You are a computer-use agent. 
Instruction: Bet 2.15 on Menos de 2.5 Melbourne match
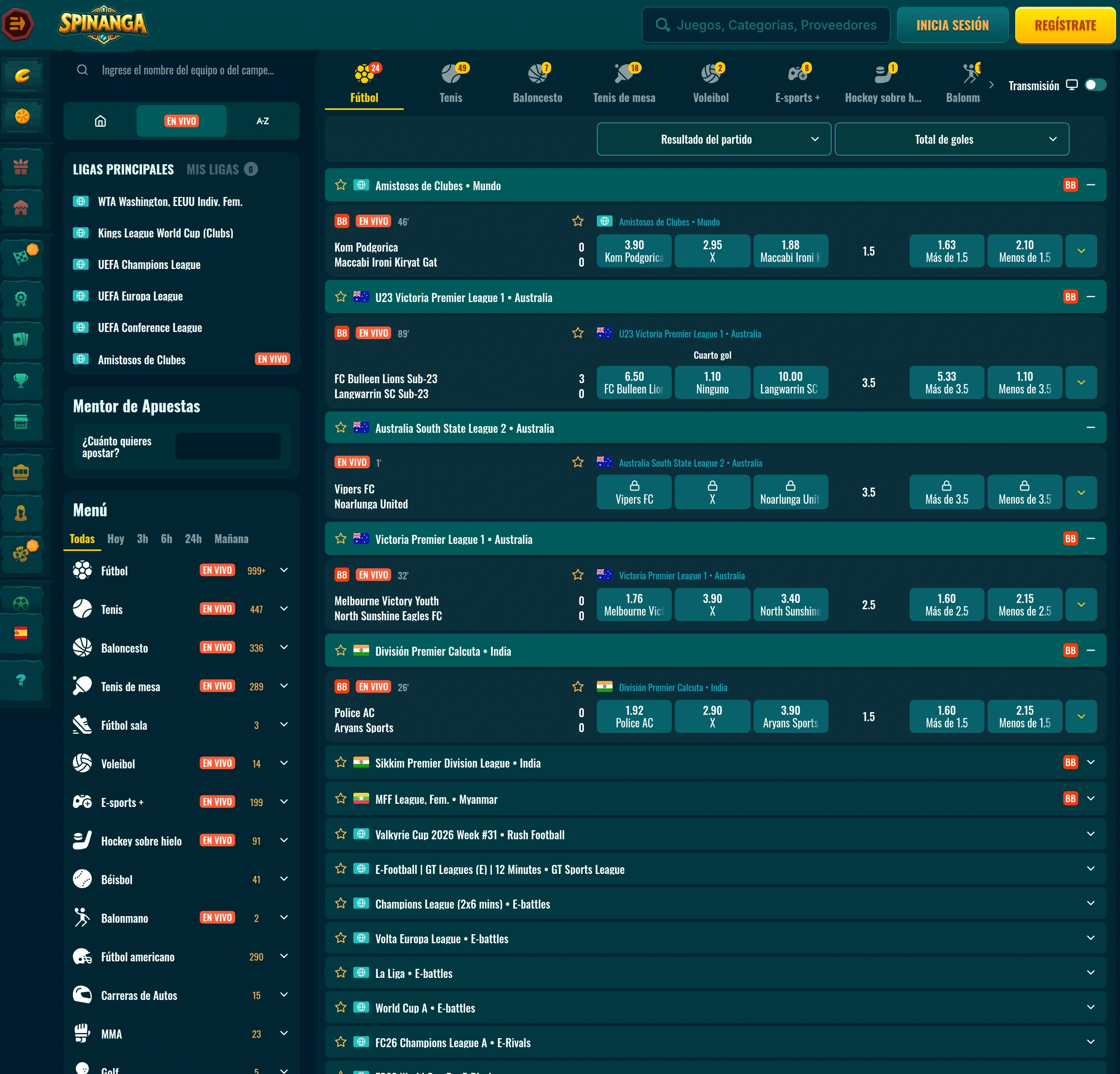[x=1025, y=605]
